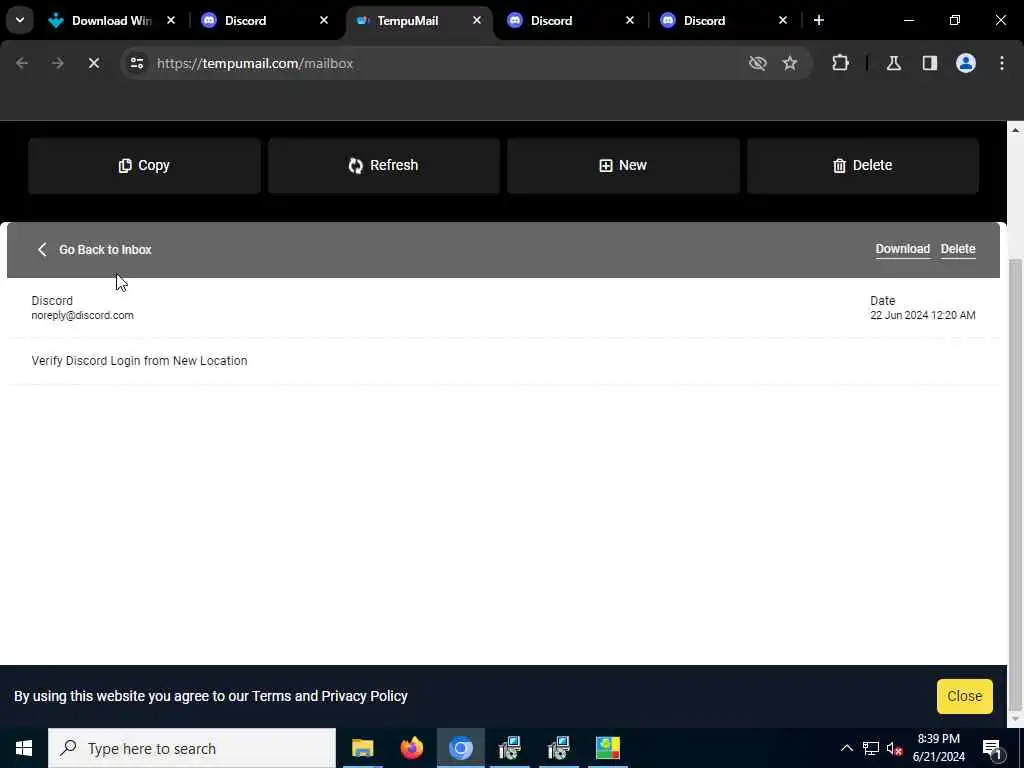Screen dimensions: 1024x768
Task: Open the notification center icon
Action: pos(992,749)
